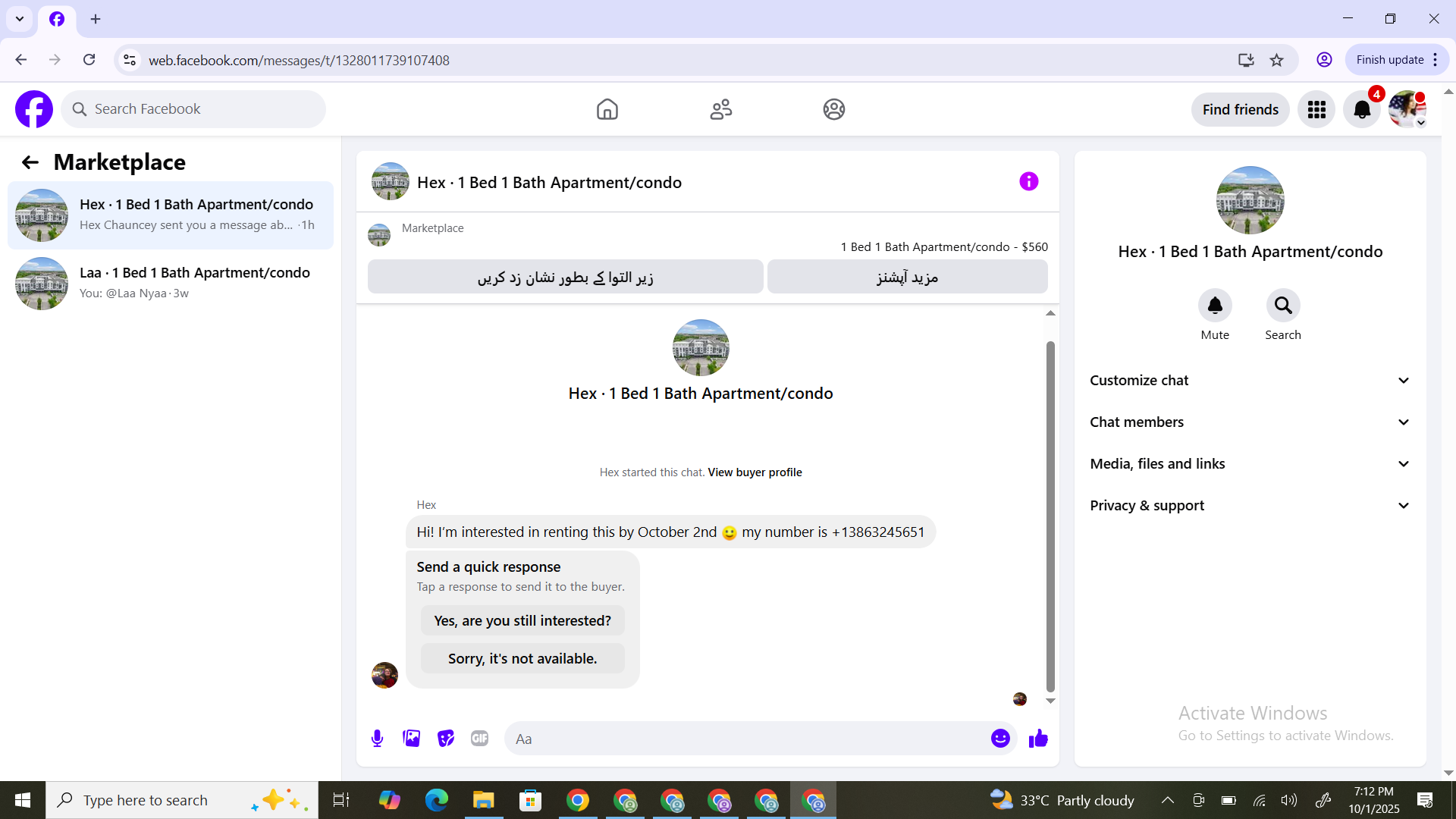Screen dimensions: 1456x819
Task: Open the Laa apartment conversation
Action: [171, 284]
